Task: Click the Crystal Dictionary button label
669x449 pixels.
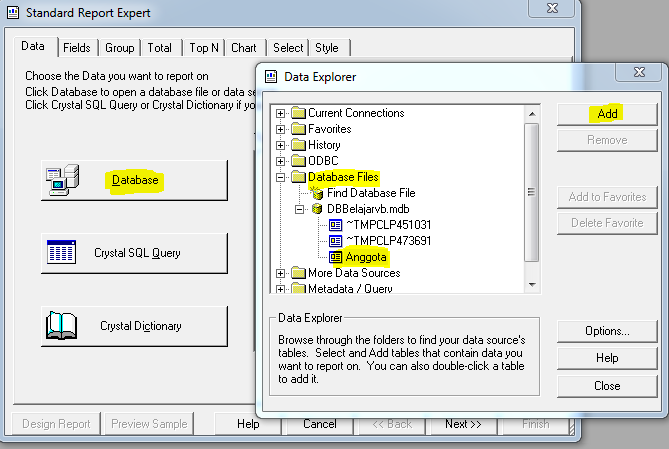Action: point(141,326)
